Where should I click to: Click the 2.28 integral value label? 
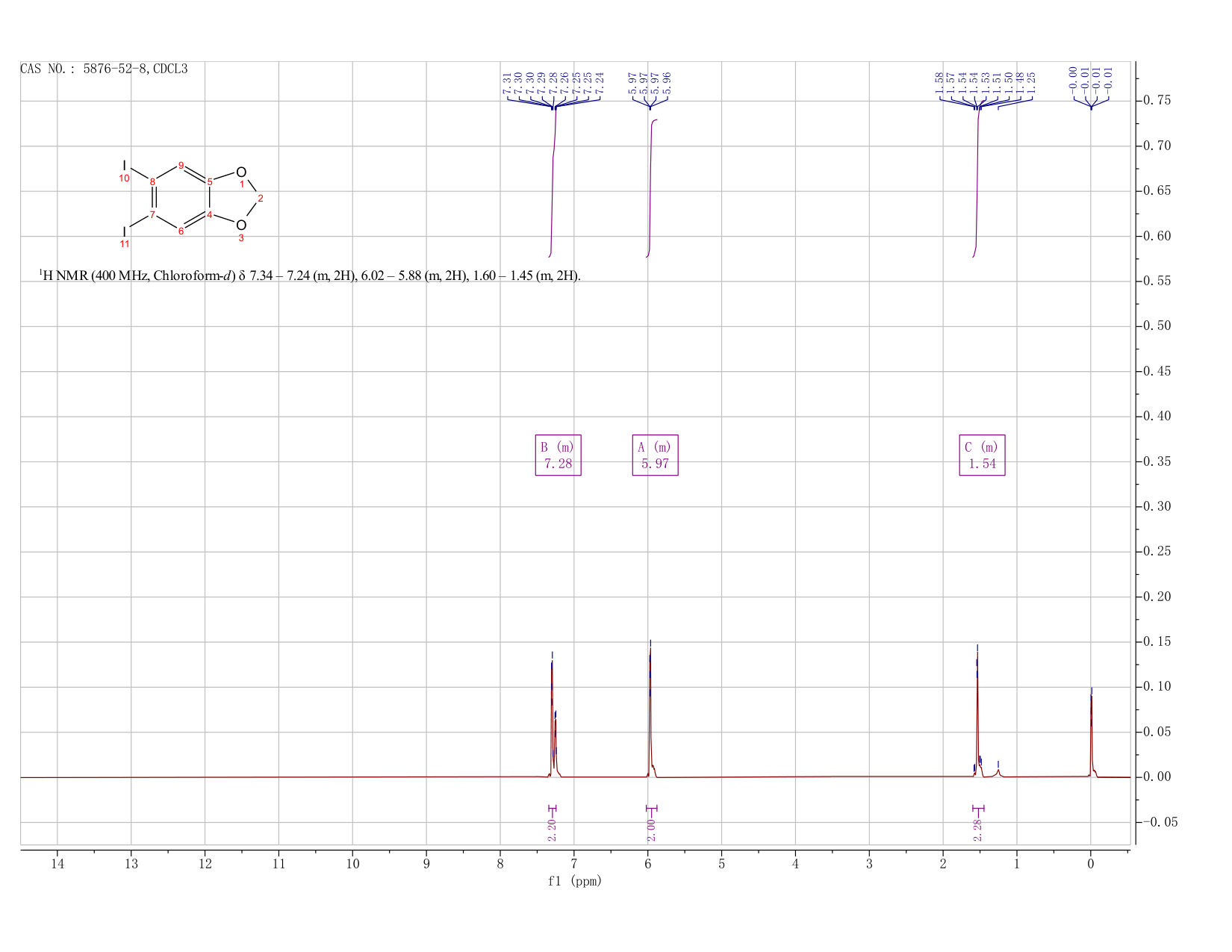tap(977, 830)
